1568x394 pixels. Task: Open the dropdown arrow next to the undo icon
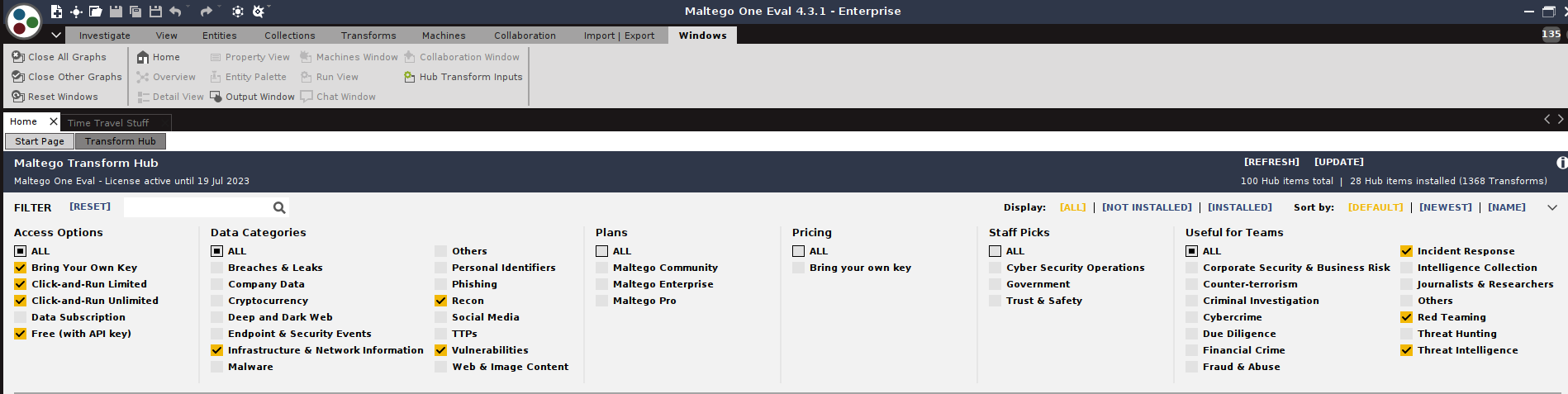(x=188, y=8)
